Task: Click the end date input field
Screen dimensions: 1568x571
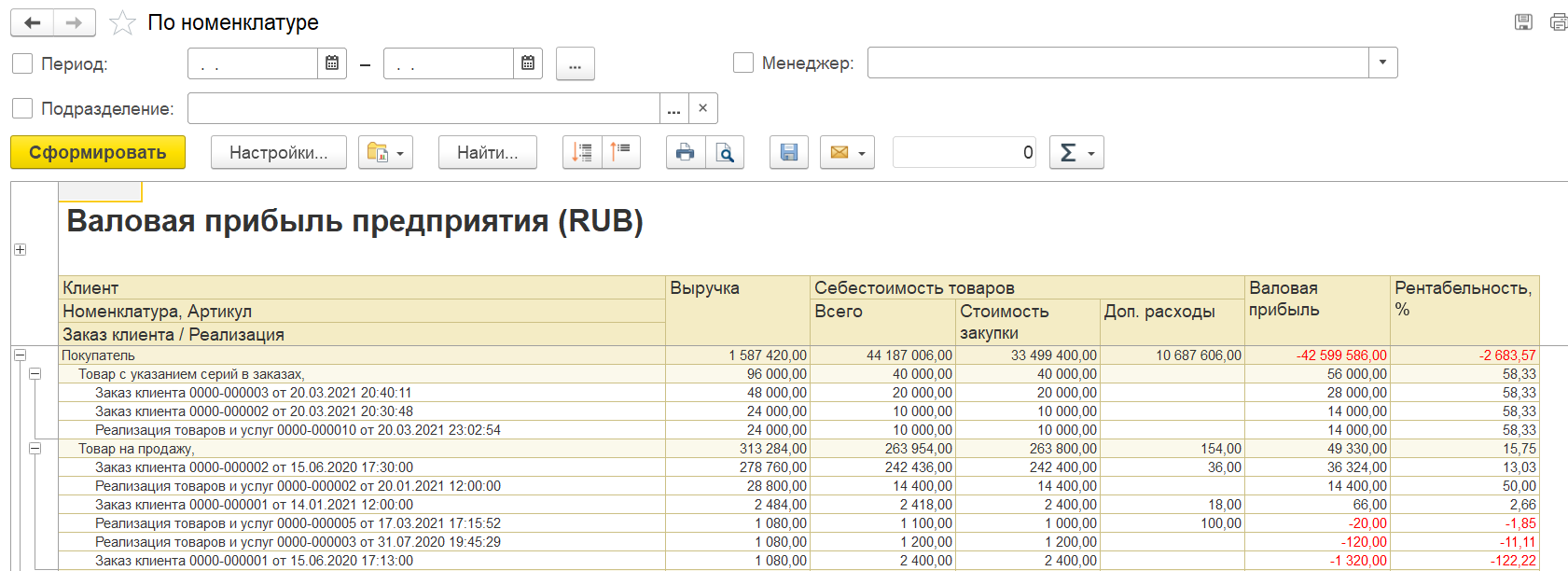Action: [449, 63]
